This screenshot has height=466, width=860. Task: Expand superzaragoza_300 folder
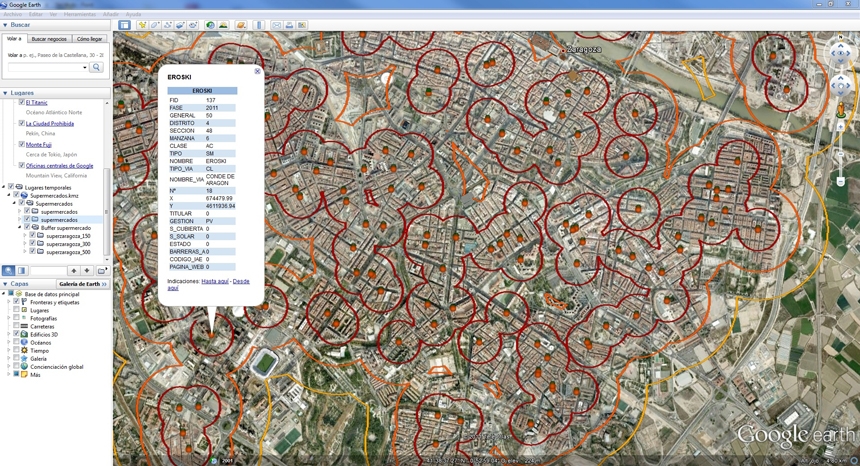tap(25, 244)
